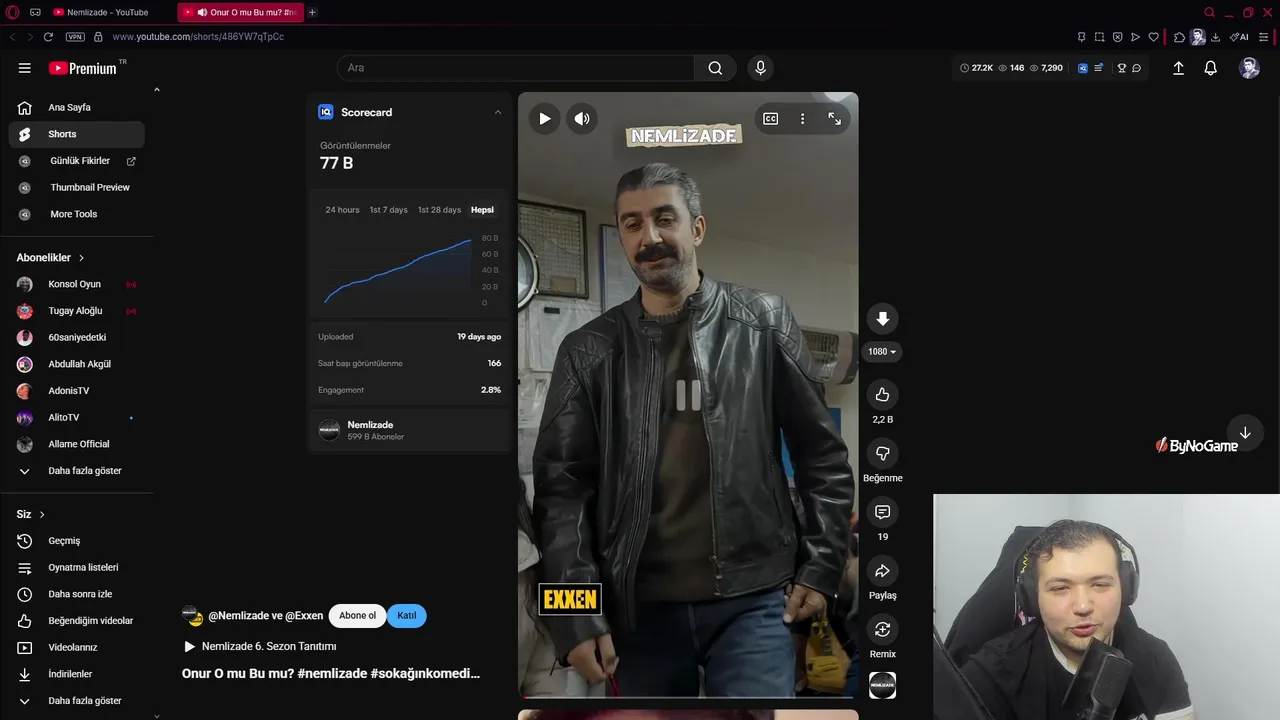The height and width of the screenshot is (720, 1280).
Task: Open the trophy icon in stats bar
Action: tap(1122, 68)
